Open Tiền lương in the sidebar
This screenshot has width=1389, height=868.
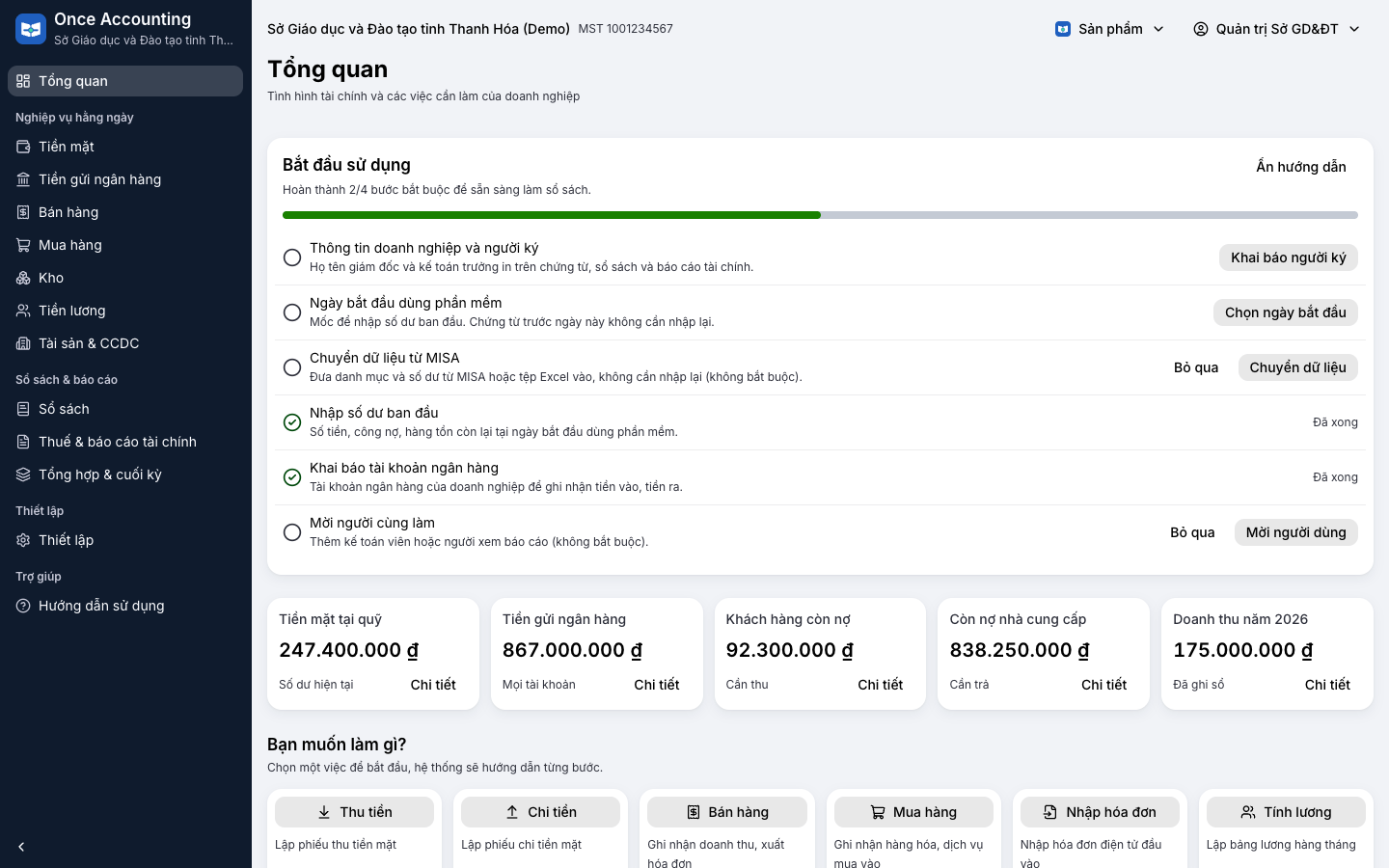tap(125, 311)
